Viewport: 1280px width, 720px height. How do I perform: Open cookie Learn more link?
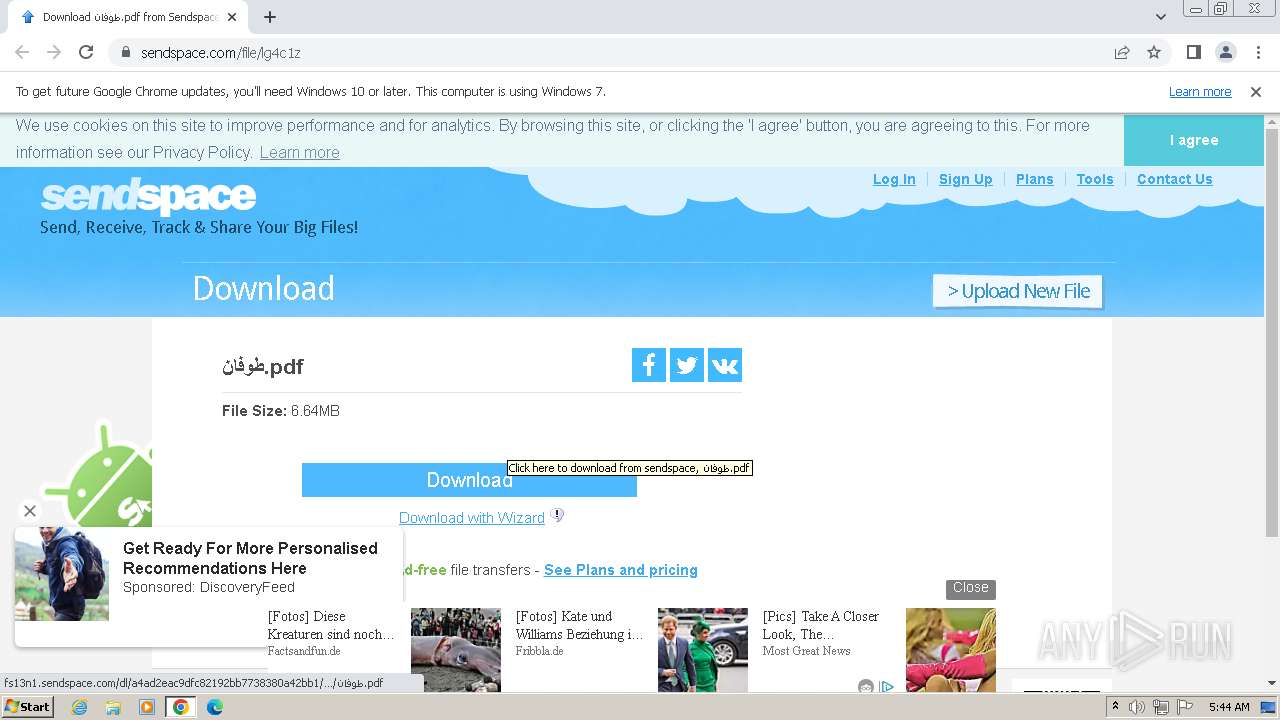(x=299, y=152)
